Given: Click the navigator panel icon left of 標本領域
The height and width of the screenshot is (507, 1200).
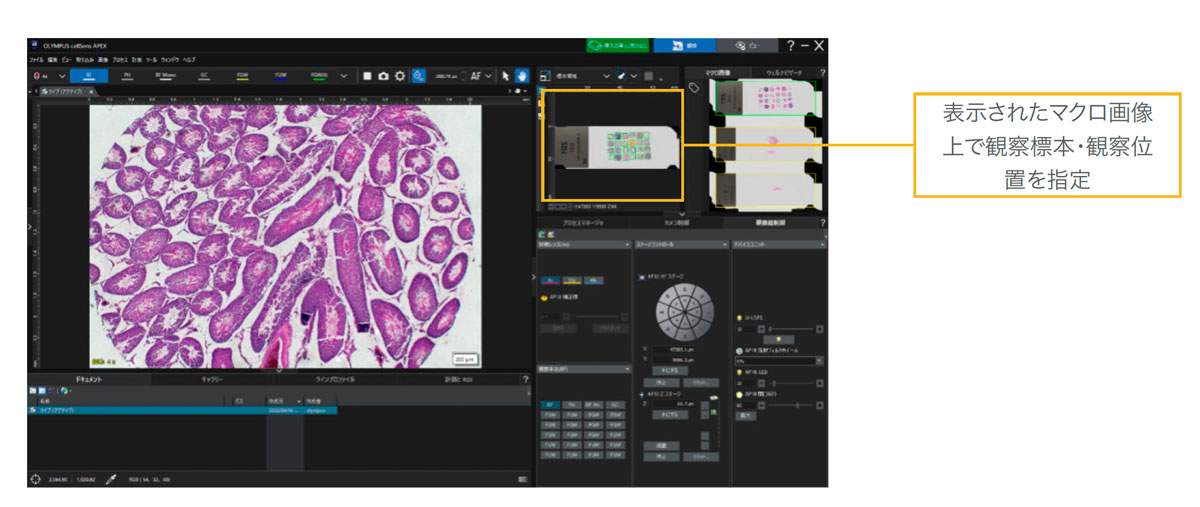Looking at the screenshot, I should (544, 75).
